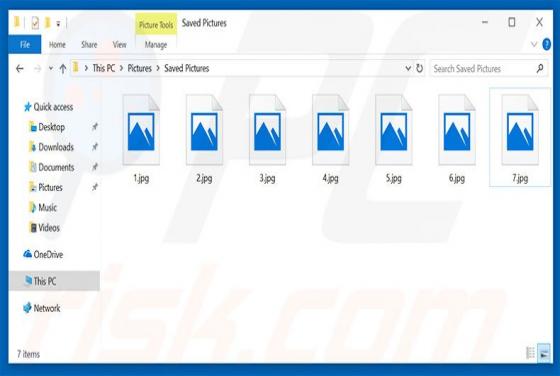The image size is (560, 376).
Task: Select the 3.jpg image file
Action: [267, 139]
